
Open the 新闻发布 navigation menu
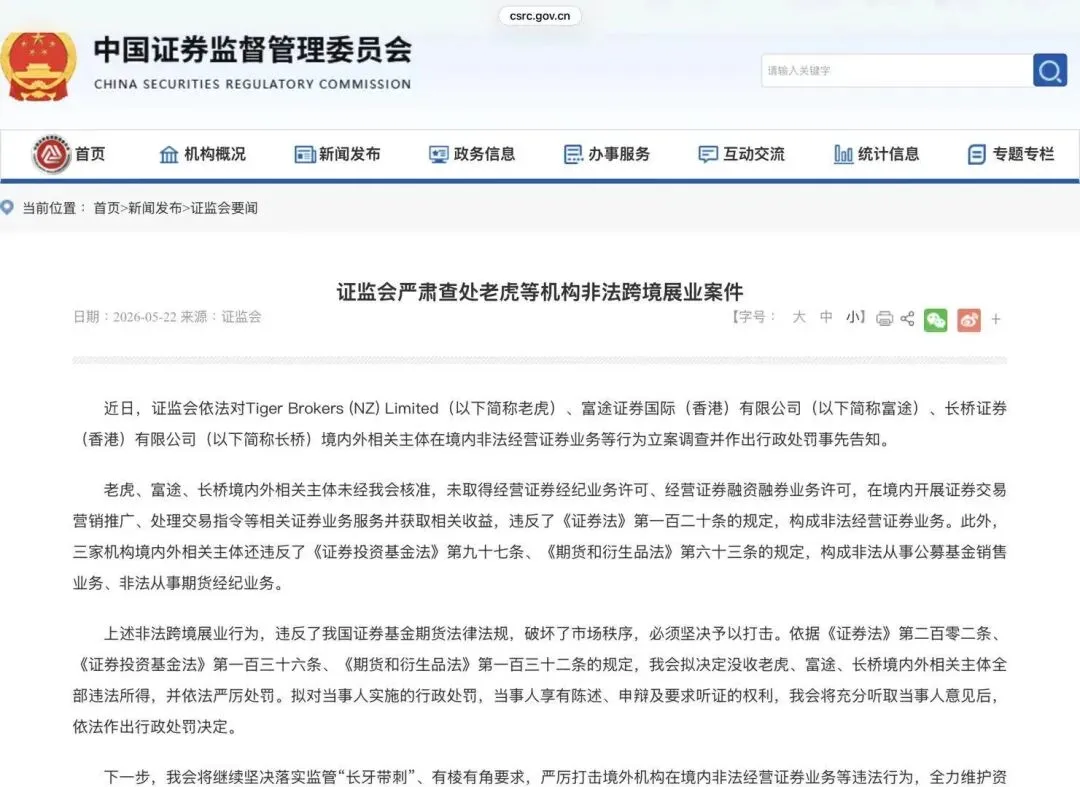(x=337, y=154)
